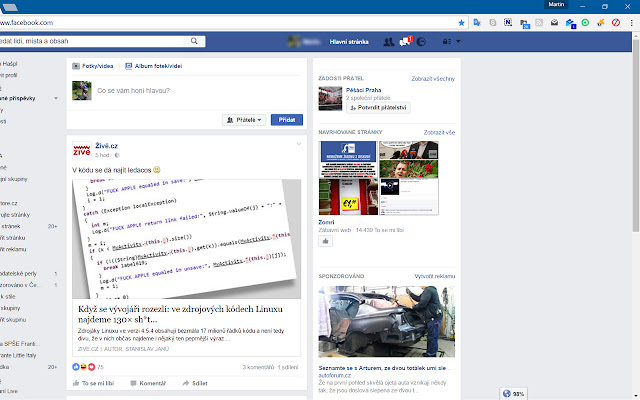Expand the Facebook account menu arrow
This screenshot has height=400, width=640.
[x=458, y=42]
